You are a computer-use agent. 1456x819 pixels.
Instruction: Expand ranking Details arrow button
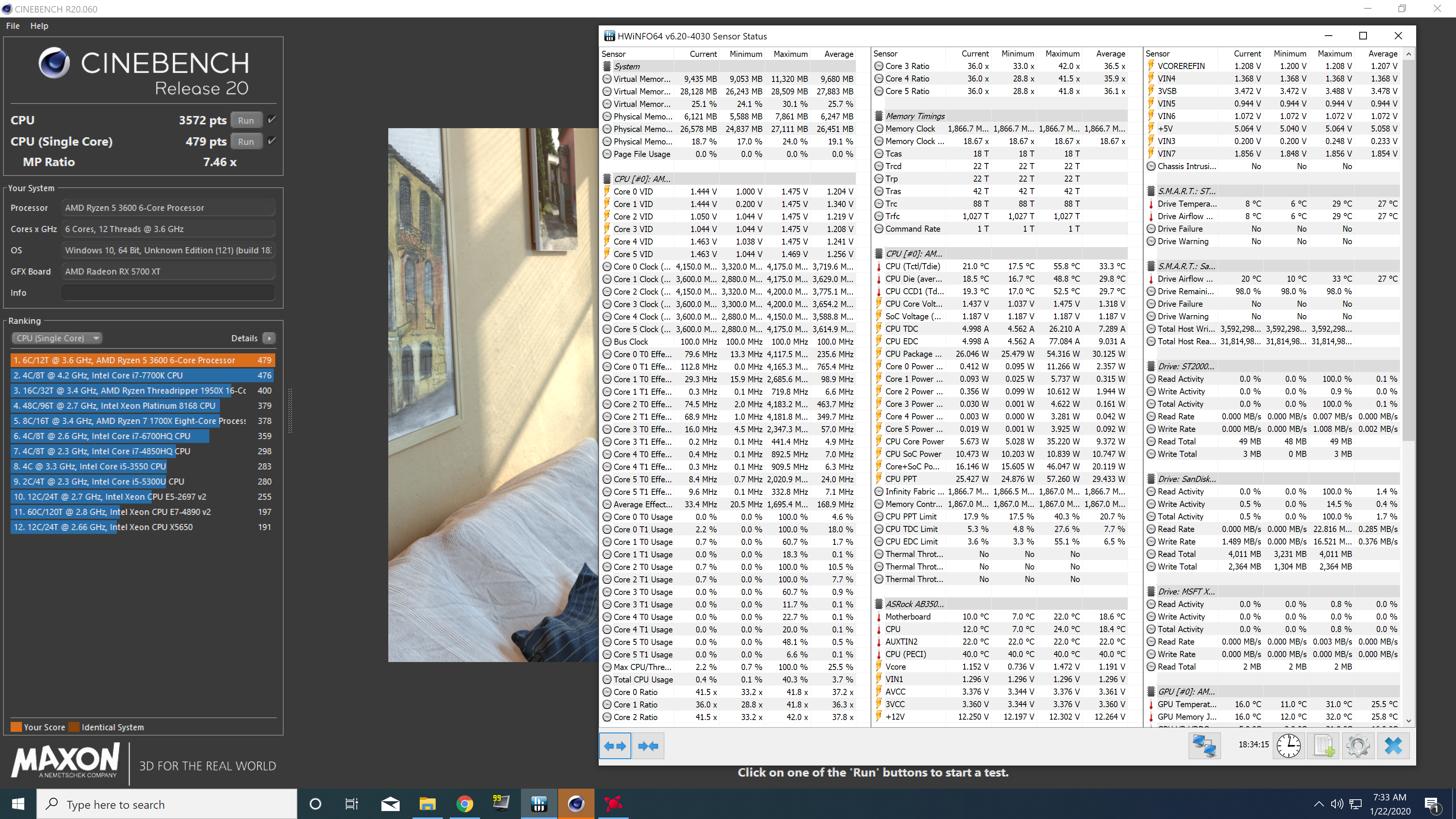click(269, 338)
